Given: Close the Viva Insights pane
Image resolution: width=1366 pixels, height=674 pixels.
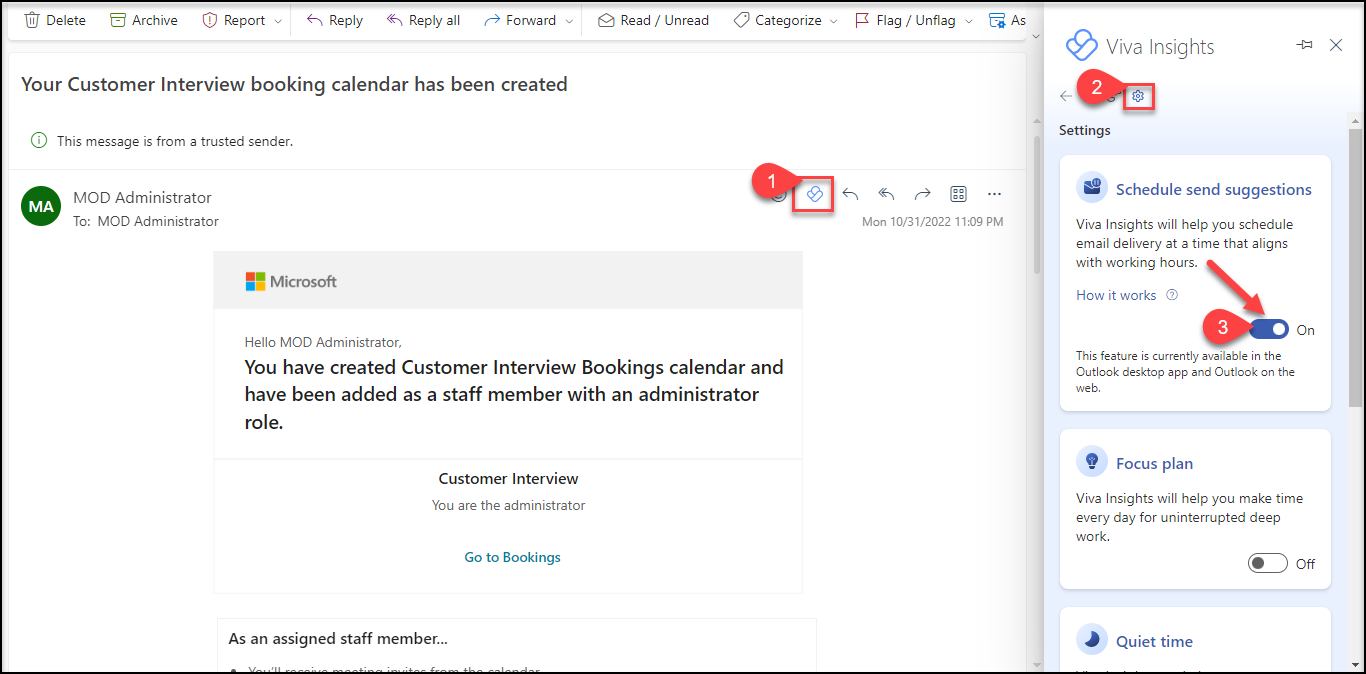Looking at the screenshot, I should [x=1337, y=45].
